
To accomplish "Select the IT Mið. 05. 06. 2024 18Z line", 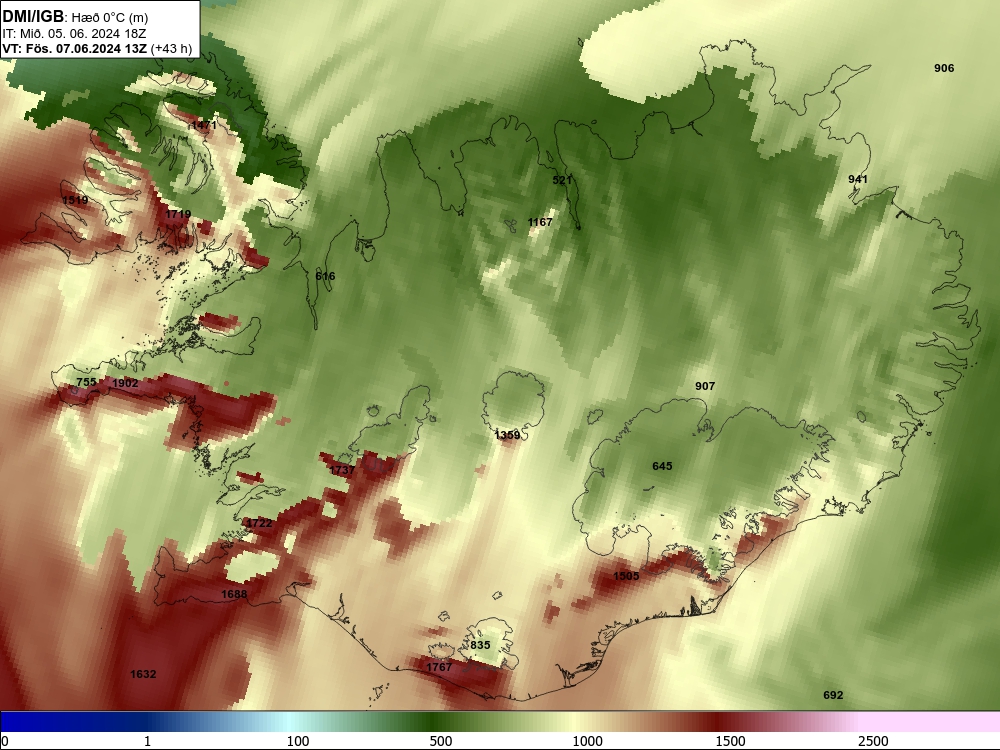I will click(74, 34).
